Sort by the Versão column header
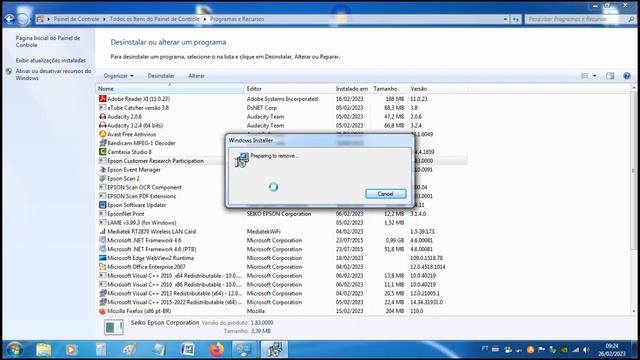The height and width of the screenshot is (360, 640). coord(438,89)
